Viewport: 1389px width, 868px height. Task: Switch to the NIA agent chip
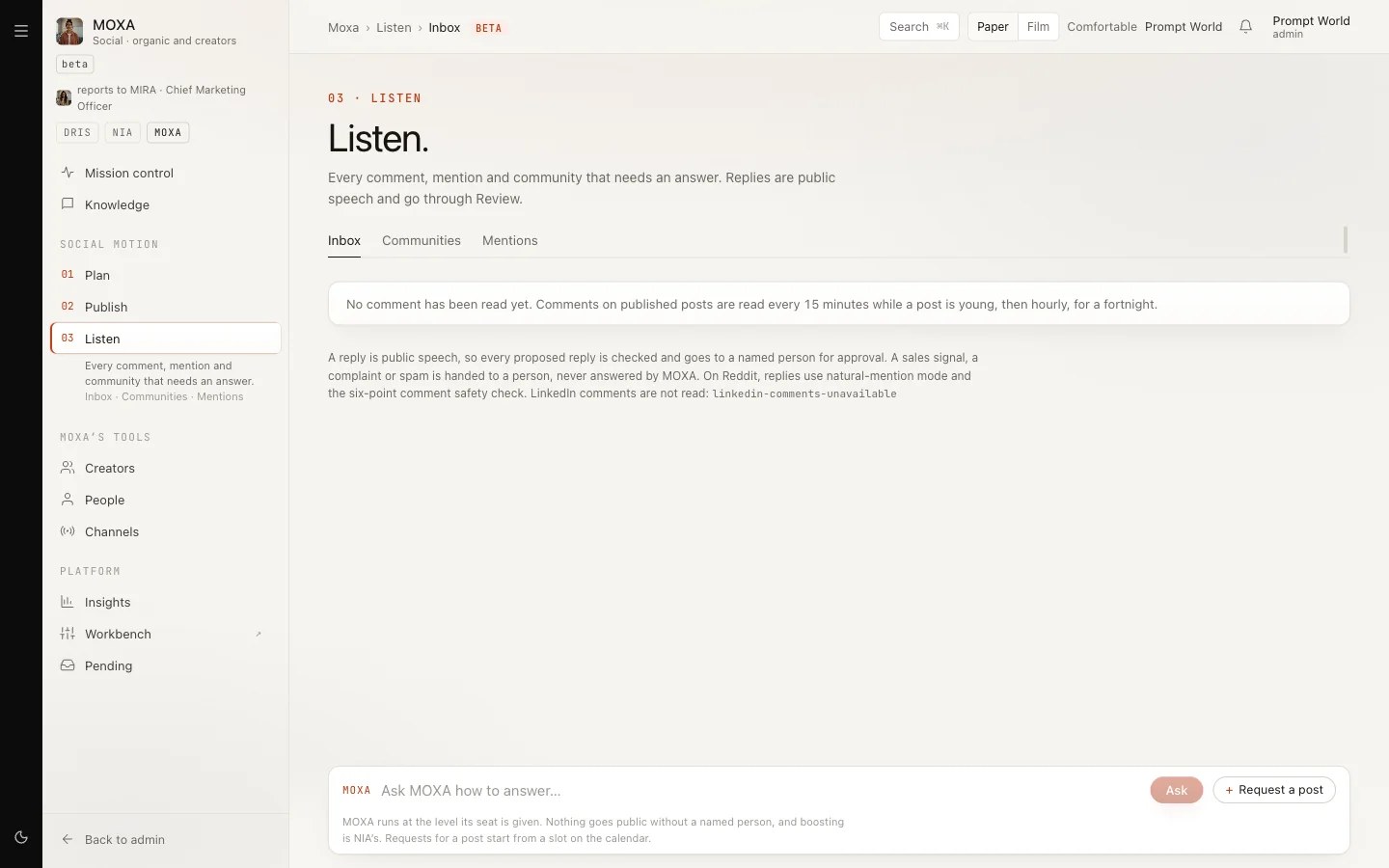(x=123, y=132)
